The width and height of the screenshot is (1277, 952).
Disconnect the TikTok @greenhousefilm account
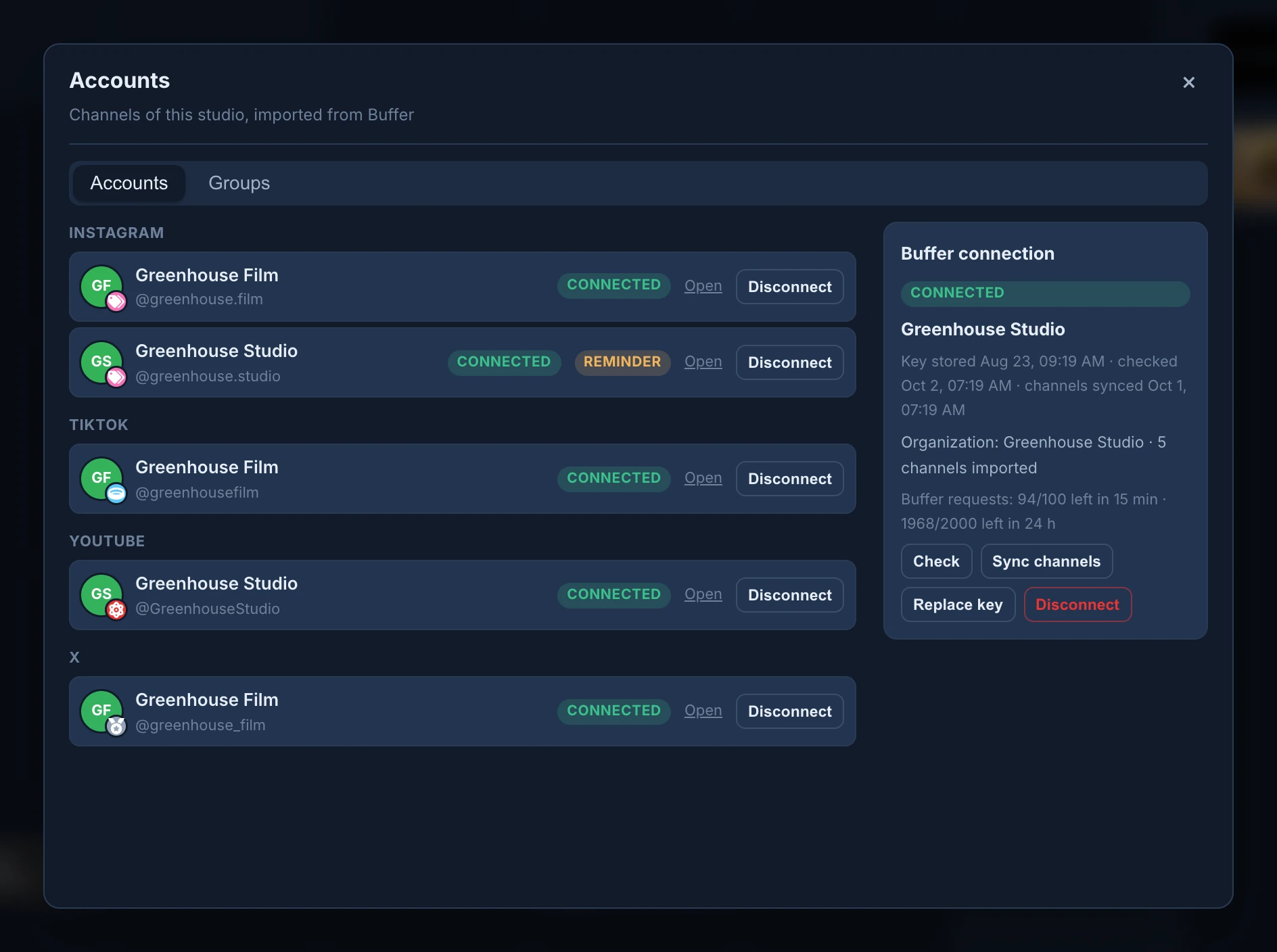(x=789, y=479)
